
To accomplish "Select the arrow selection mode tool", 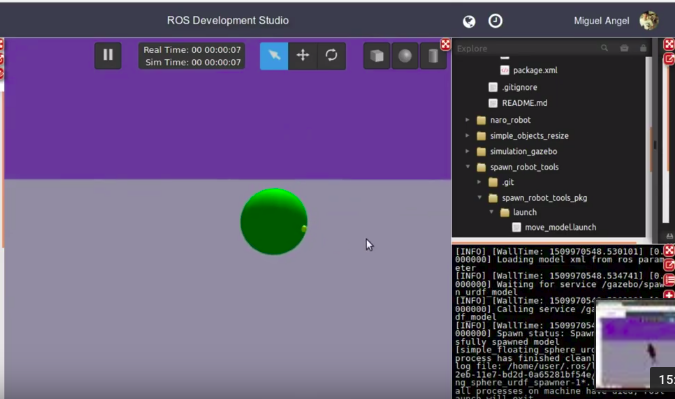I will (x=274, y=56).
